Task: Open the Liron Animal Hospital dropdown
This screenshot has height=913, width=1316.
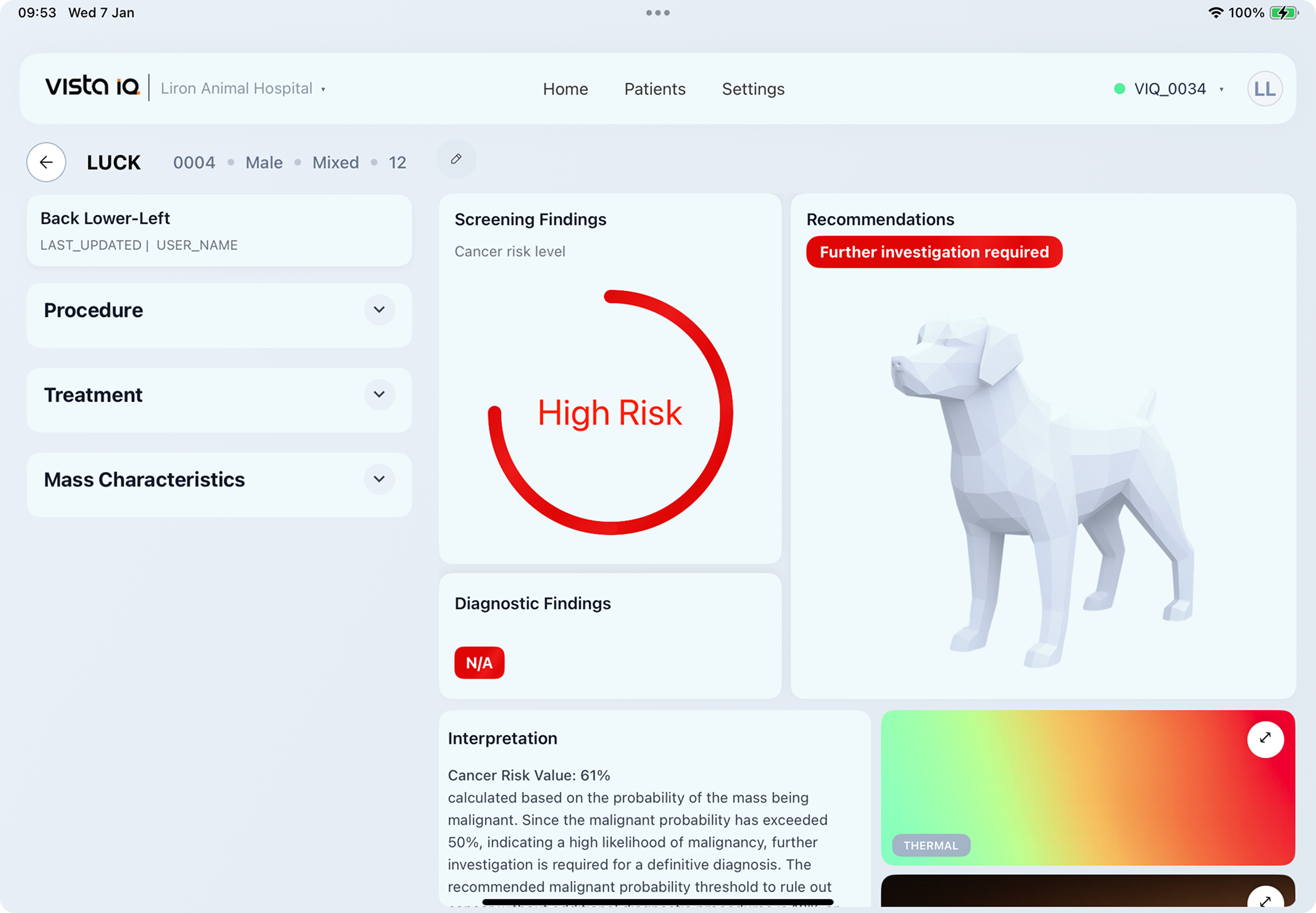Action: (x=243, y=89)
